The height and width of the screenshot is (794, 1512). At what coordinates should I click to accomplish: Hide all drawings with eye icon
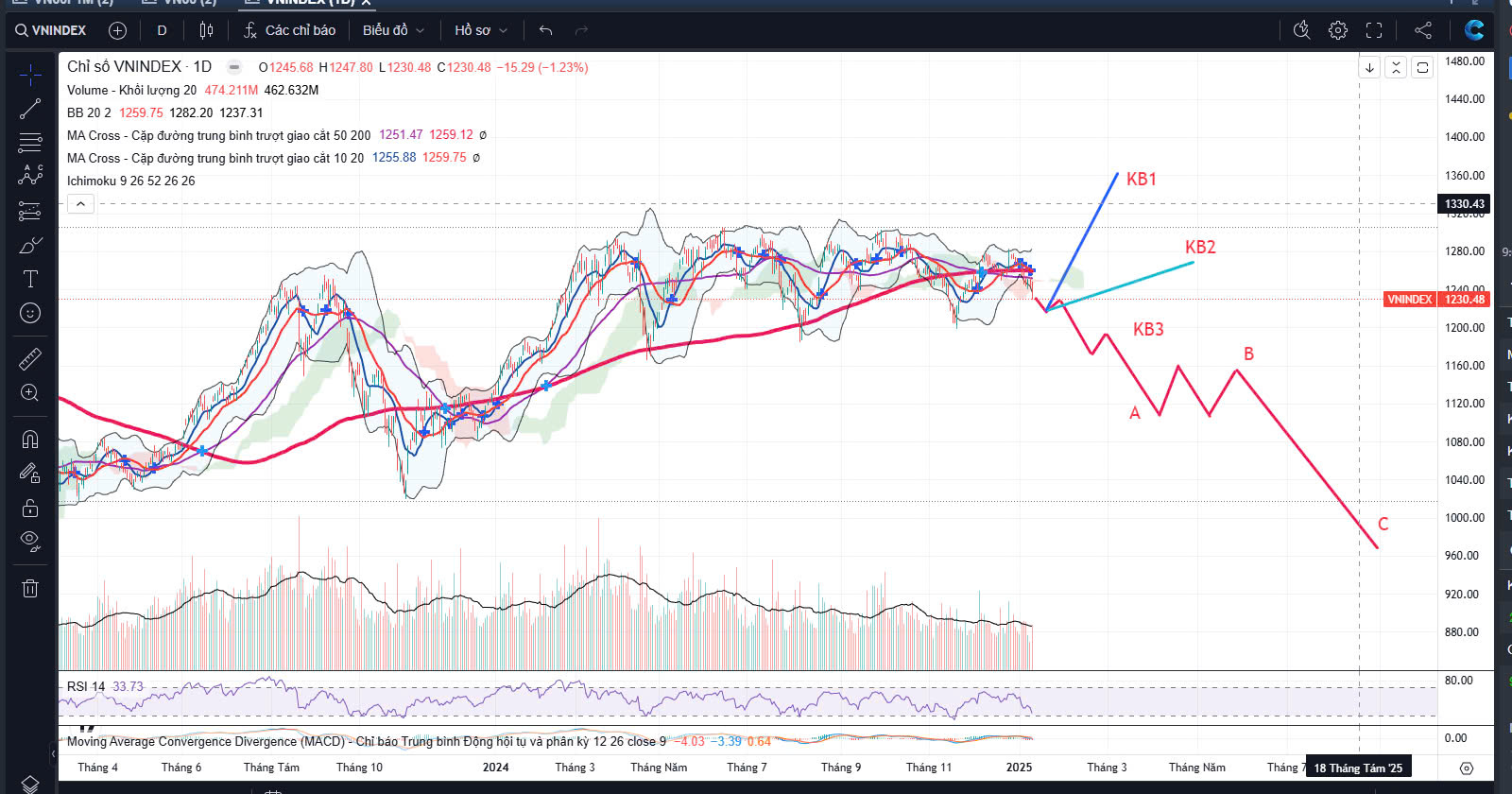(x=30, y=542)
